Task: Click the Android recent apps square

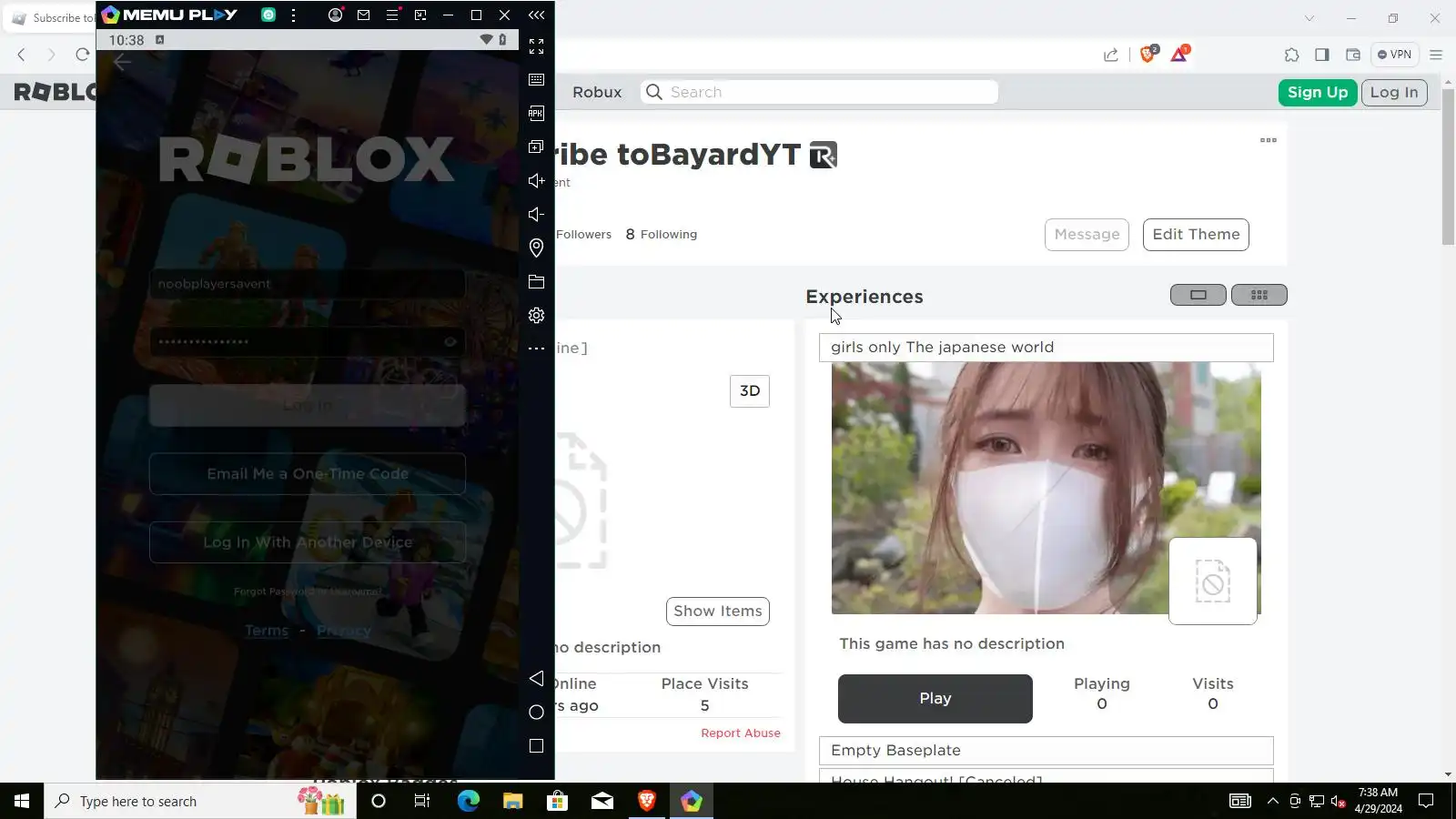Action: (x=536, y=746)
